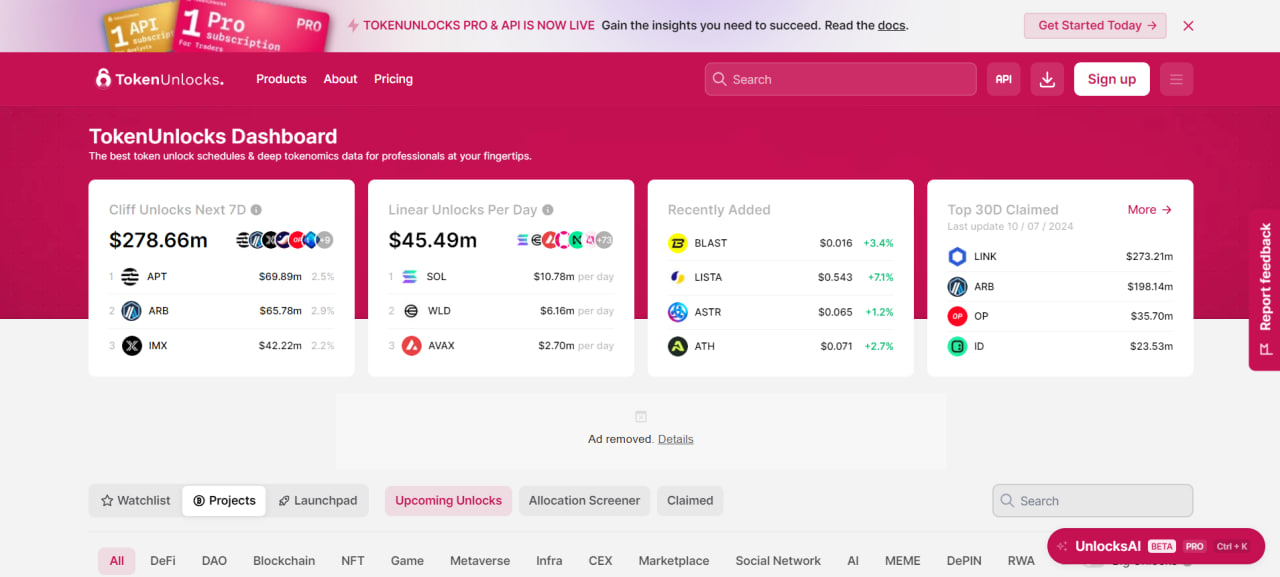Select the Upcoming Unlocks tab
1280x577 pixels.
(x=448, y=501)
